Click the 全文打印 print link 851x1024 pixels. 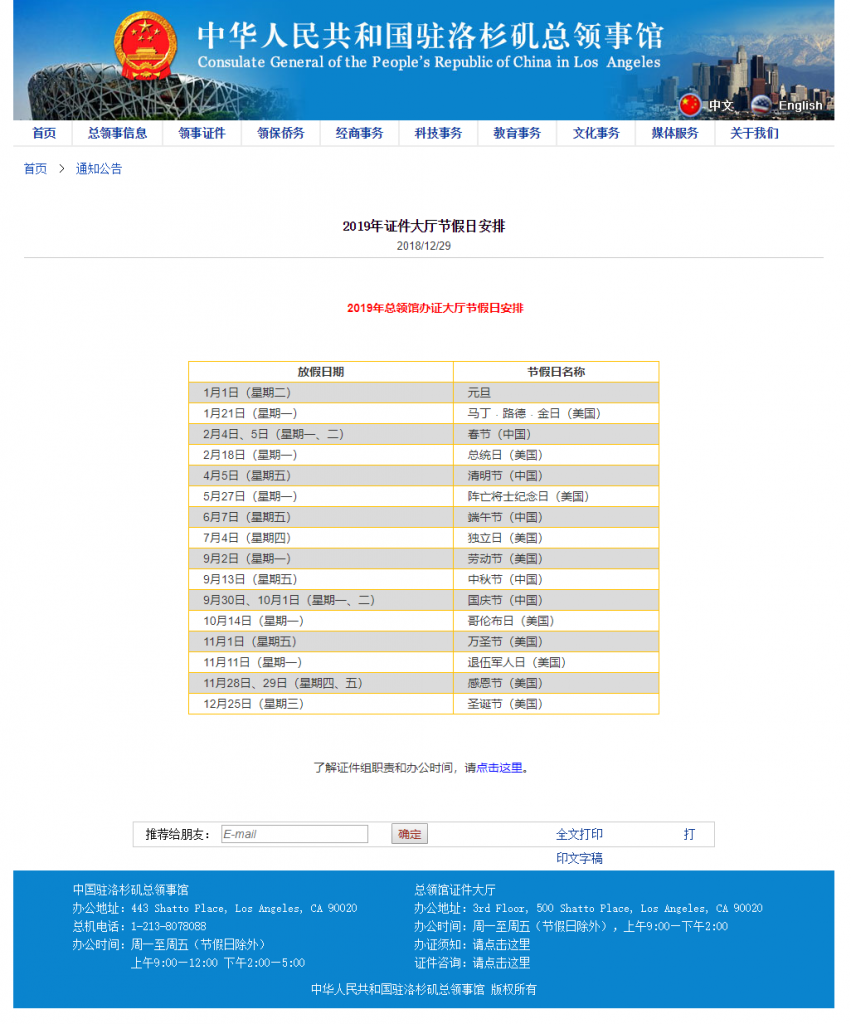coord(579,834)
